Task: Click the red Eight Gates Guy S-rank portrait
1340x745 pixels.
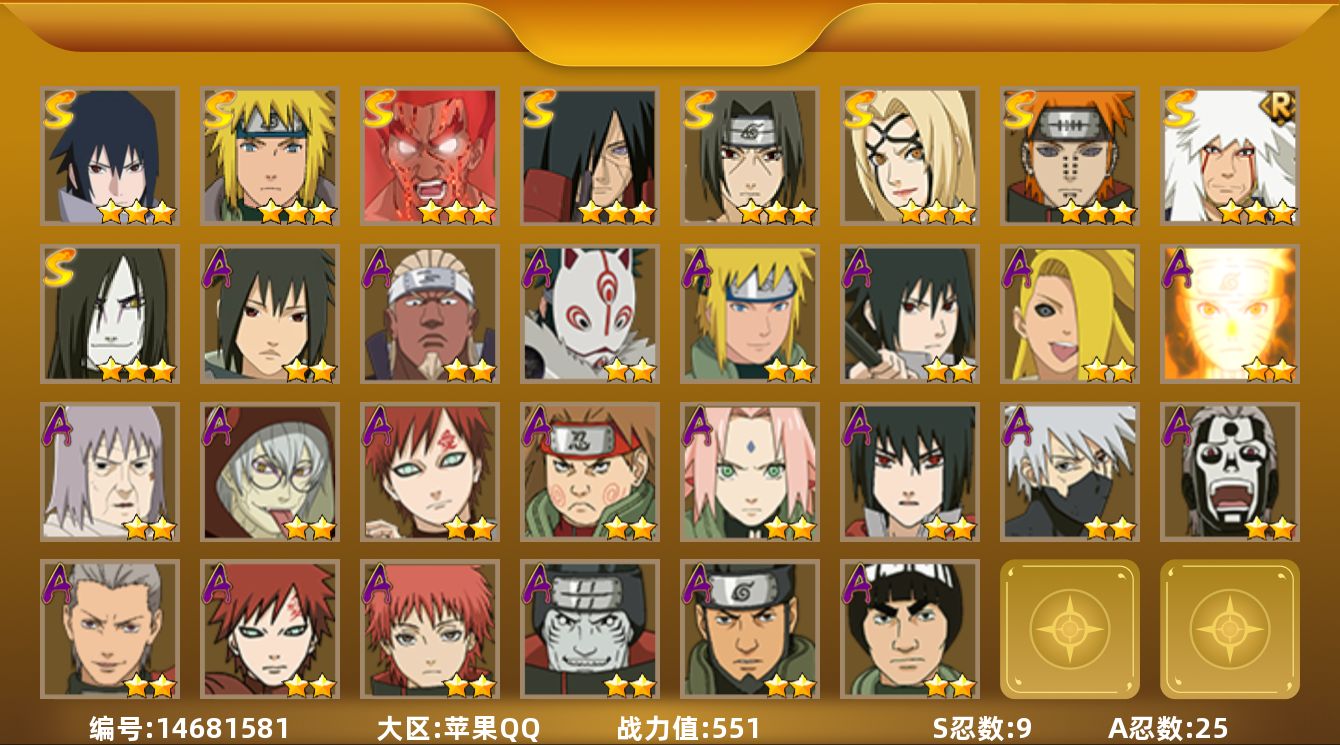Action: click(429, 156)
